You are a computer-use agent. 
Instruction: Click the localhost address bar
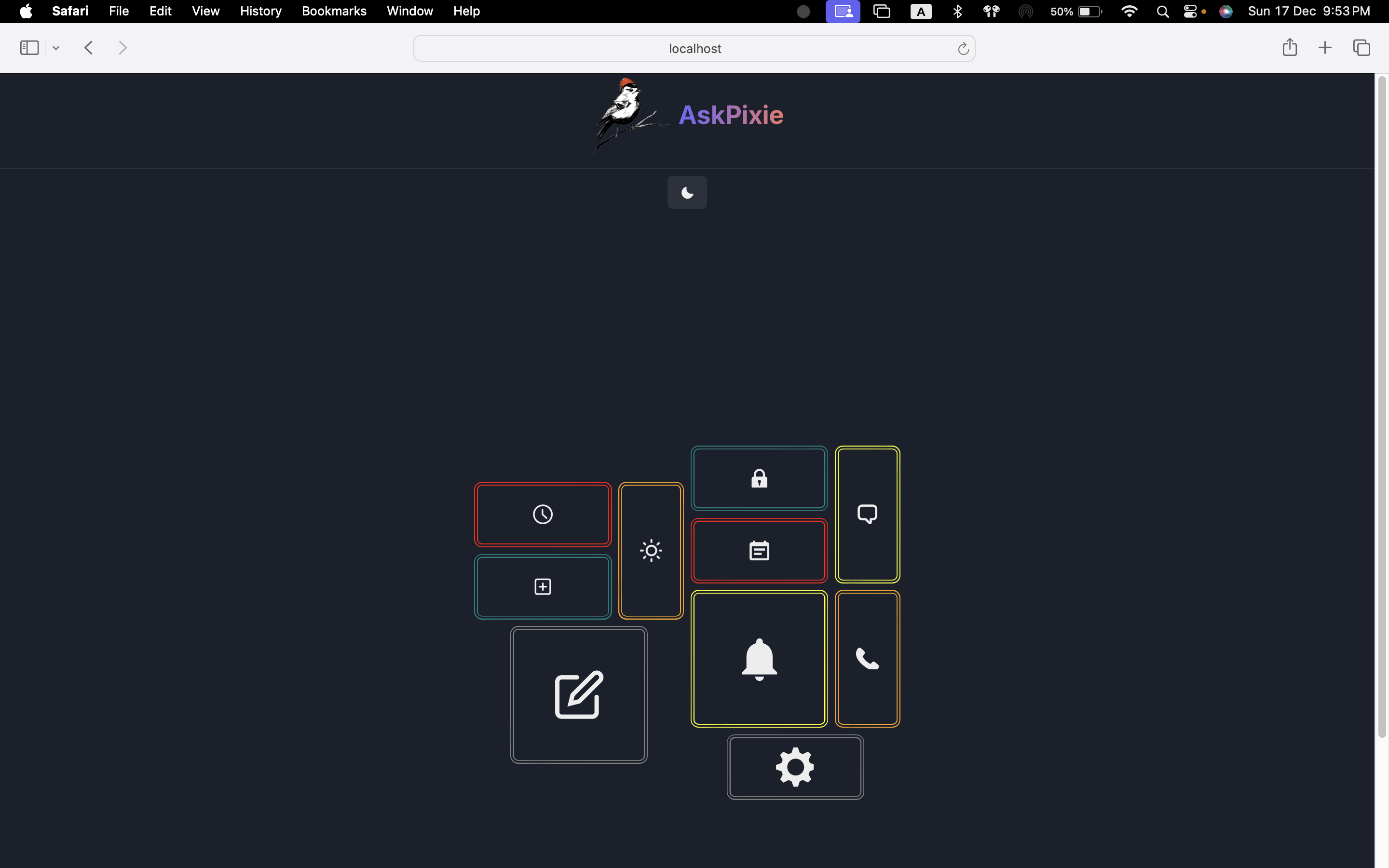pyautogui.click(x=694, y=49)
